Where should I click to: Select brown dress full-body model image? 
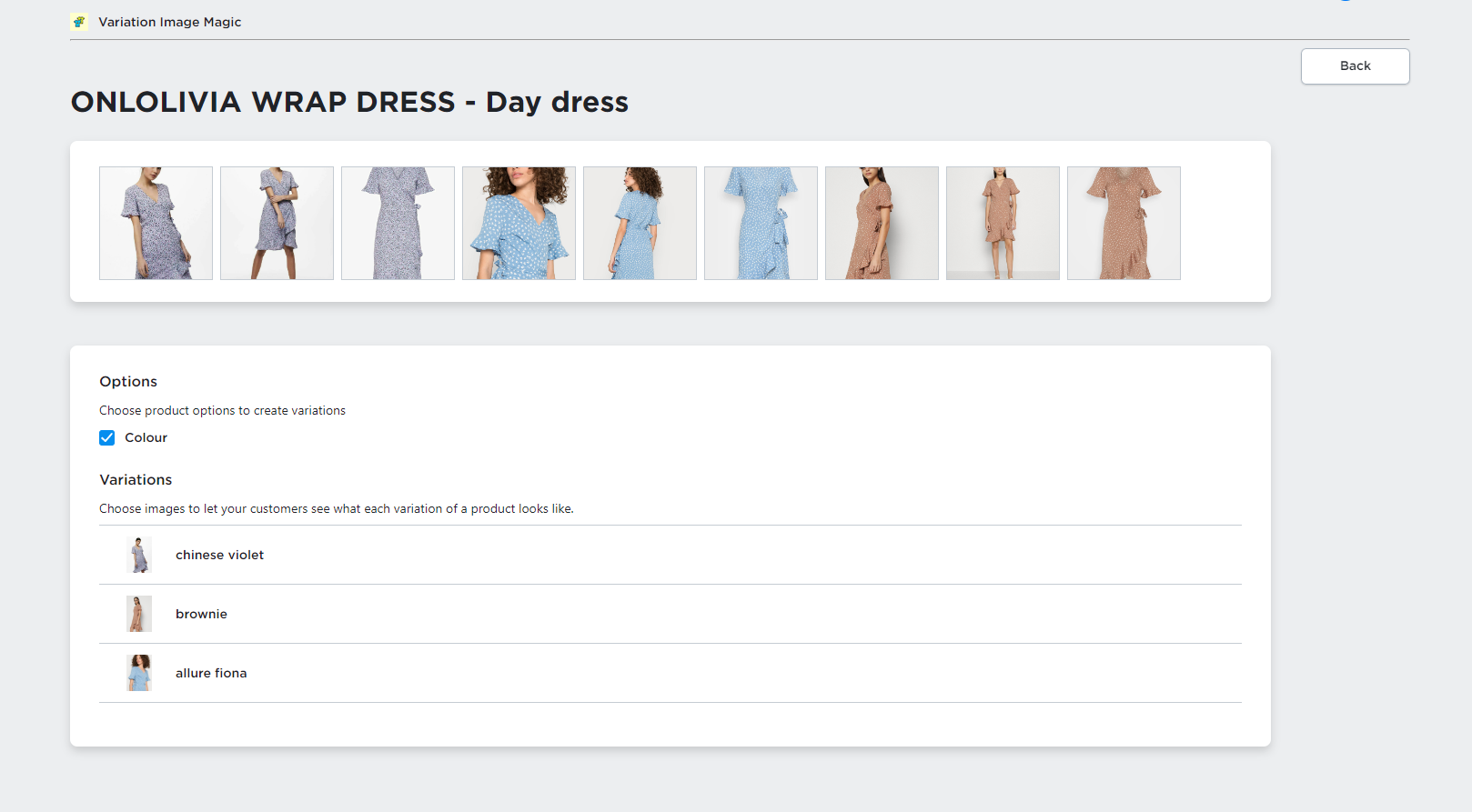(x=1003, y=223)
